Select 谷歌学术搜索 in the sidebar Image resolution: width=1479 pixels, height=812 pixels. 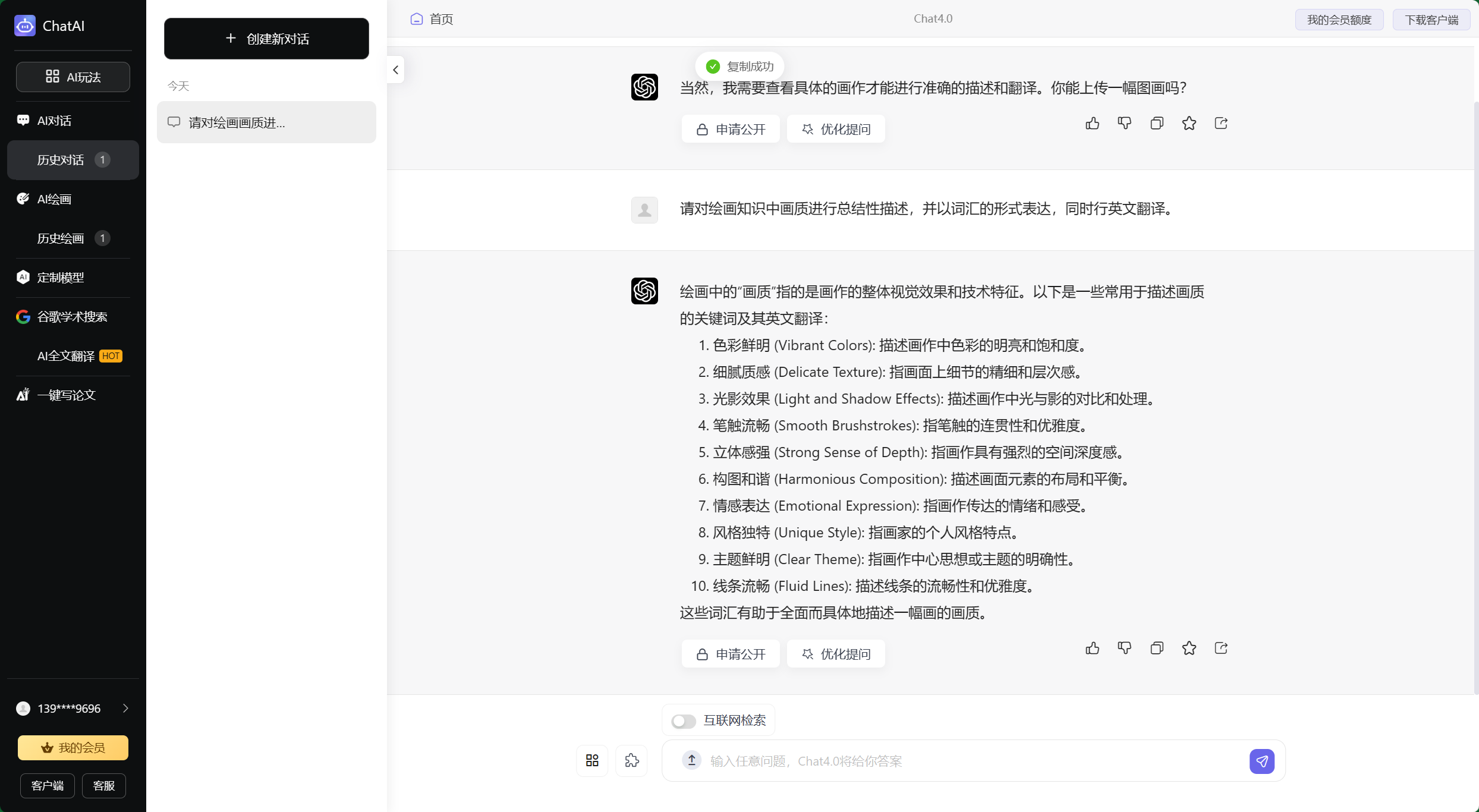pyautogui.click(x=72, y=317)
